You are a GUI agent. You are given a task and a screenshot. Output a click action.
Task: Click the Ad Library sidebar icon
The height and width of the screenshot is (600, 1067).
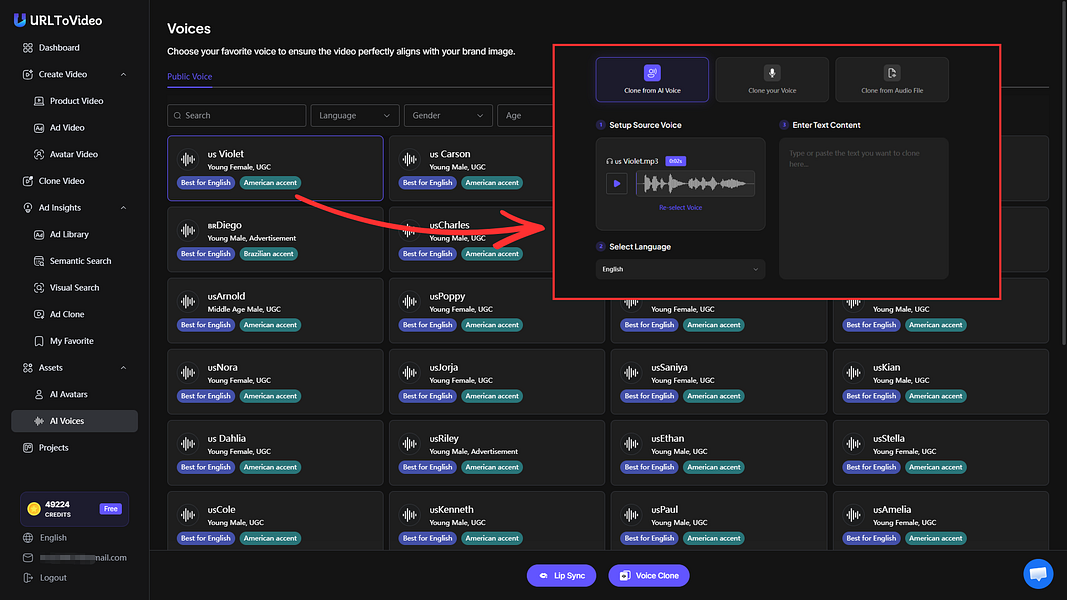[x=39, y=234]
